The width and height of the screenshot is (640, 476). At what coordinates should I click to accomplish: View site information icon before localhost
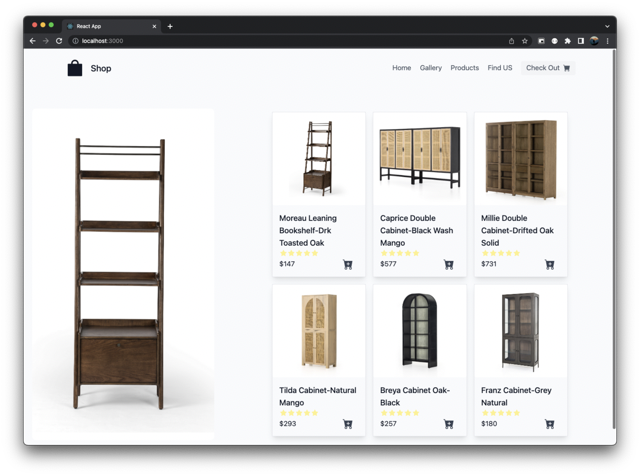click(x=76, y=41)
